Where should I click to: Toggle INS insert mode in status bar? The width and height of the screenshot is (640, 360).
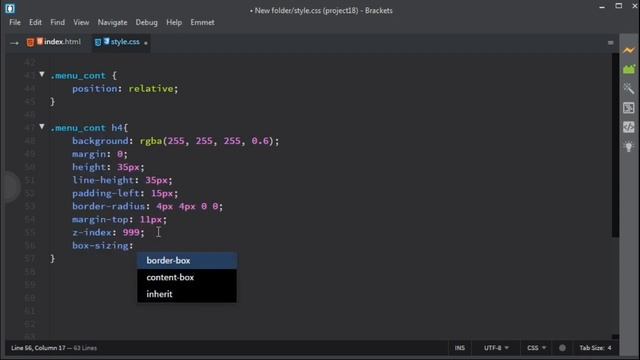pos(460,348)
